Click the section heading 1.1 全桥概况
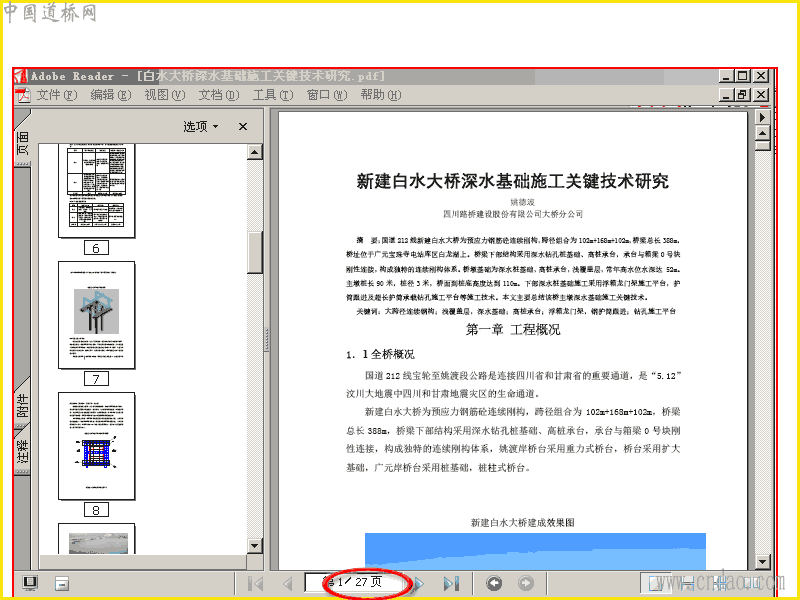The image size is (800, 600). click(380, 354)
